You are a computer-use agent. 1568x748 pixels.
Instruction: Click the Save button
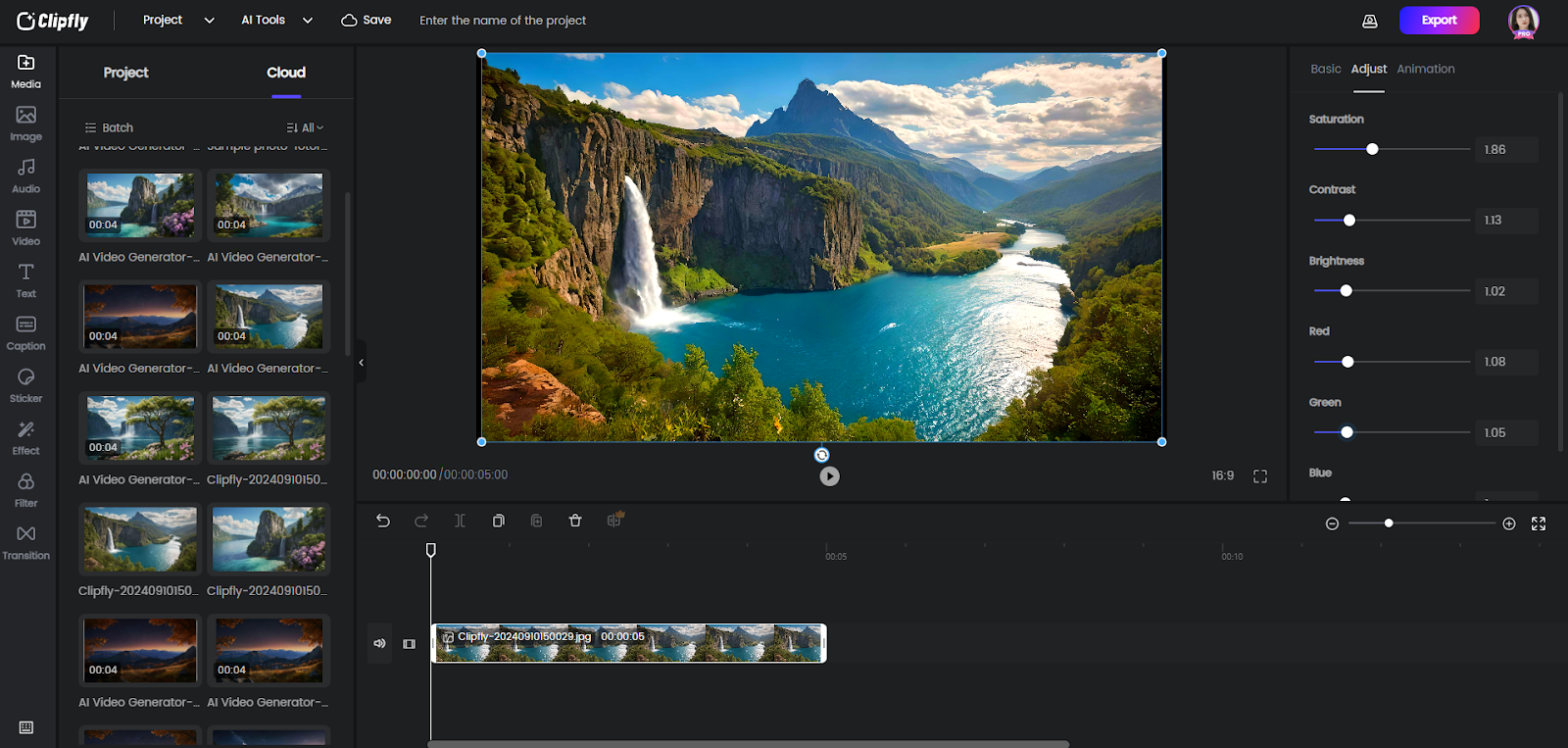(367, 20)
